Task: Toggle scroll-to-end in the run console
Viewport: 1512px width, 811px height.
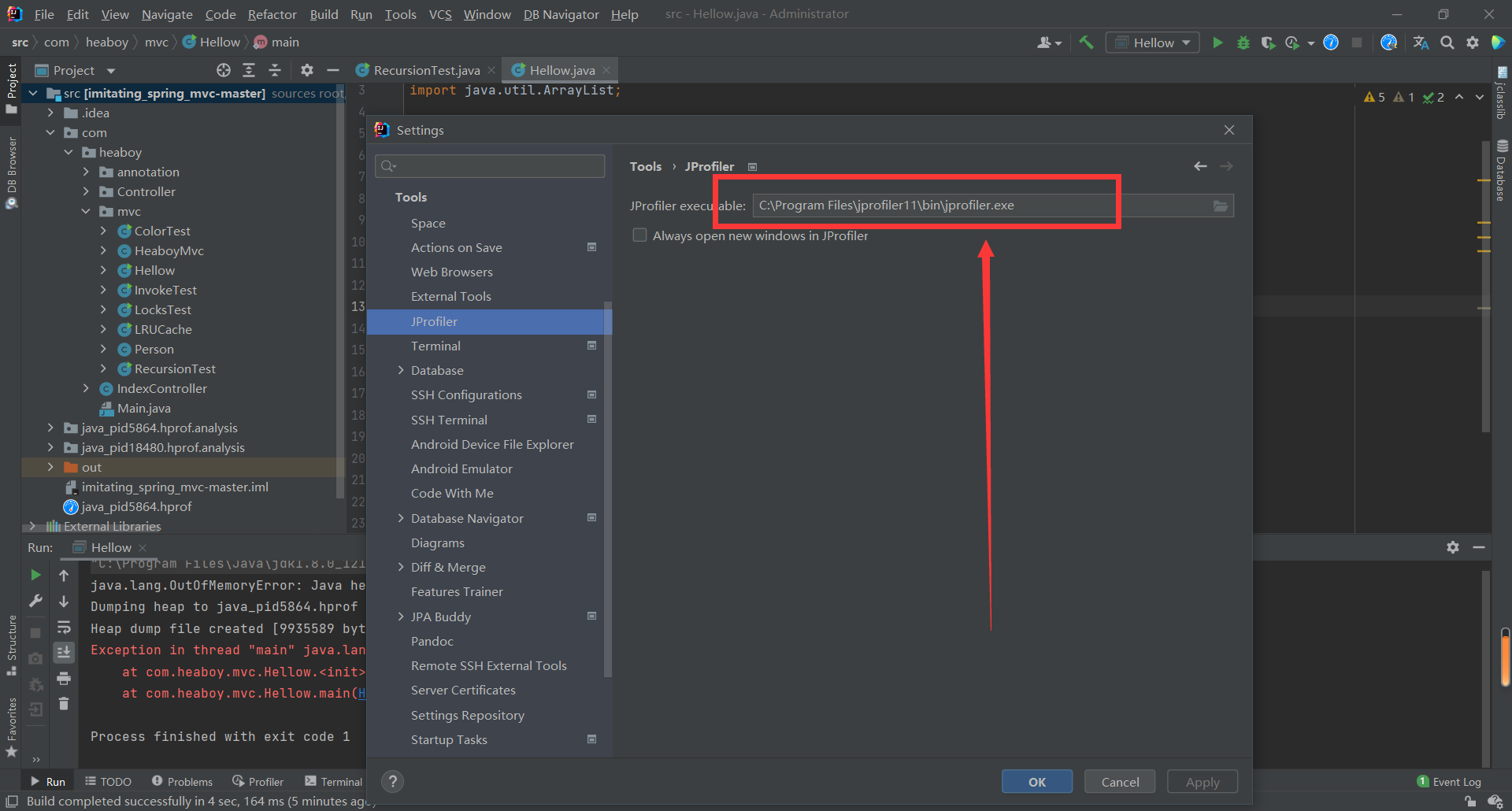Action: (64, 654)
